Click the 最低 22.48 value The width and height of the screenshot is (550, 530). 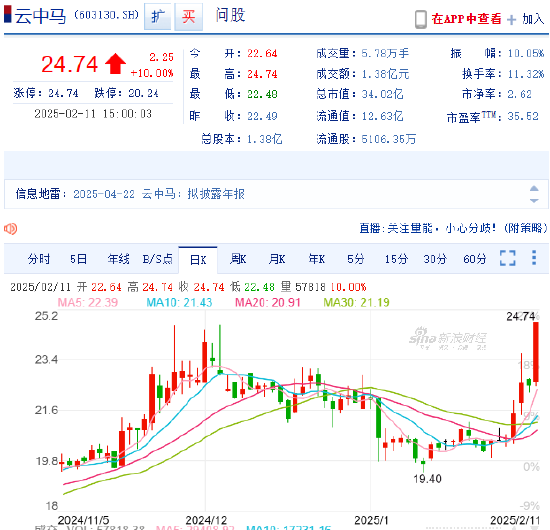pyautogui.click(x=262, y=94)
